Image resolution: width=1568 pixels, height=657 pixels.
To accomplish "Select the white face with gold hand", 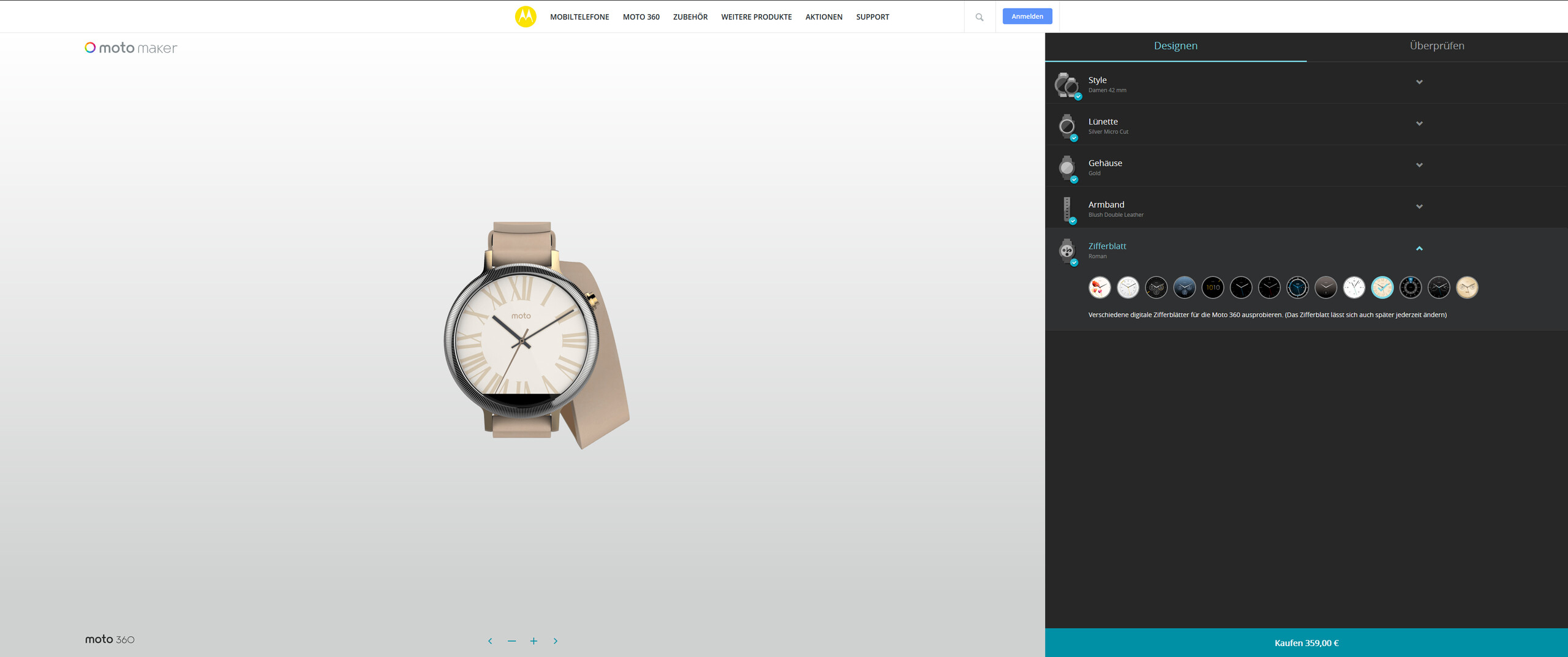I will tap(1128, 287).
